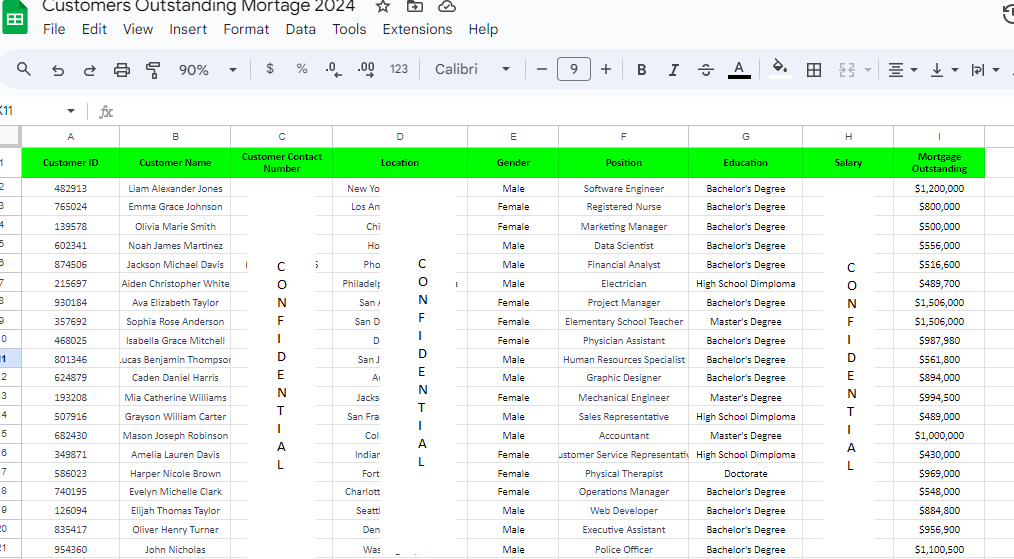Open the Calibri font dropdown
Viewport: 1014px width, 559px height.
click(x=473, y=69)
